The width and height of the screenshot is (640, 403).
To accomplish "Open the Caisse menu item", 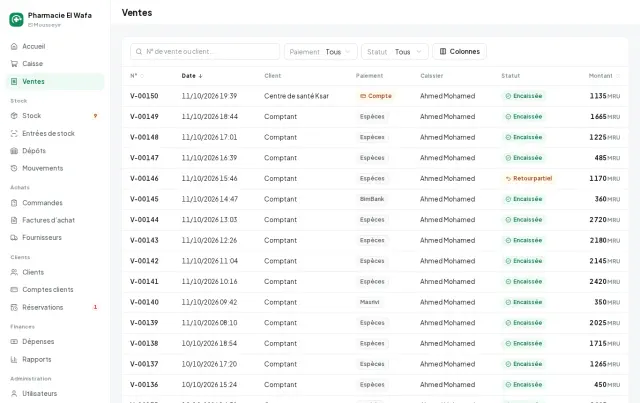I will pyautogui.click(x=55, y=64).
